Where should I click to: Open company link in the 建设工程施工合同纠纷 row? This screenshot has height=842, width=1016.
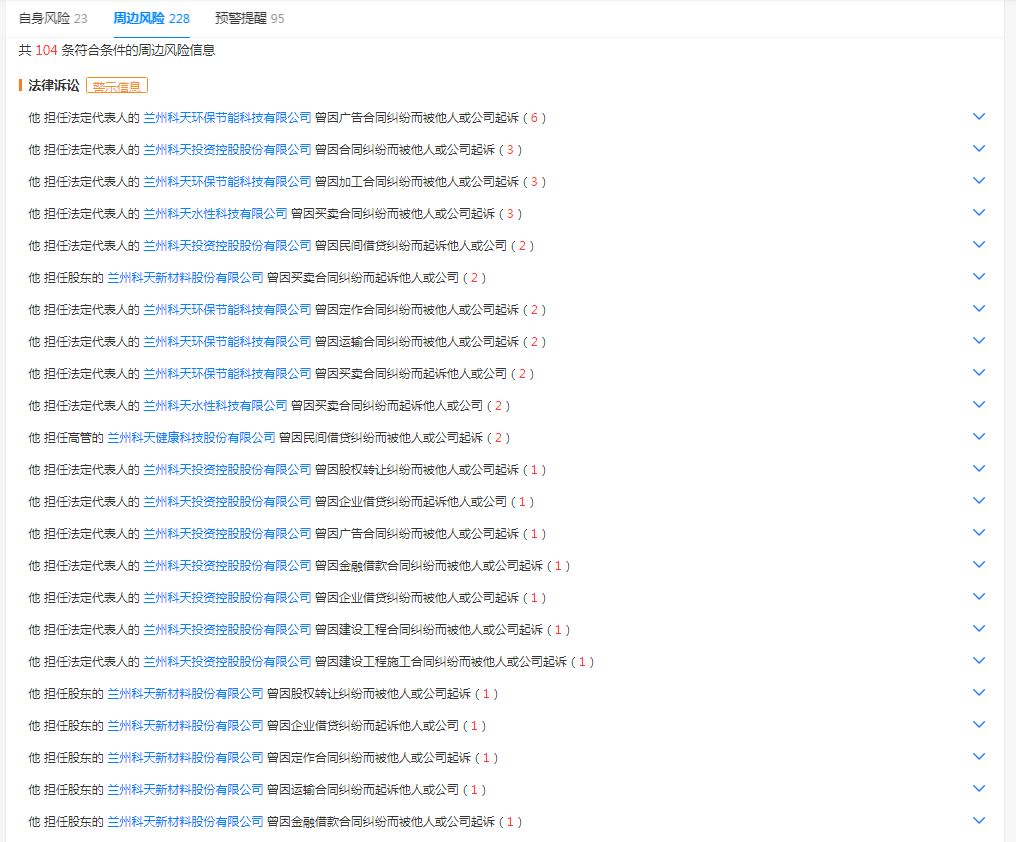[x=227, y=662]
